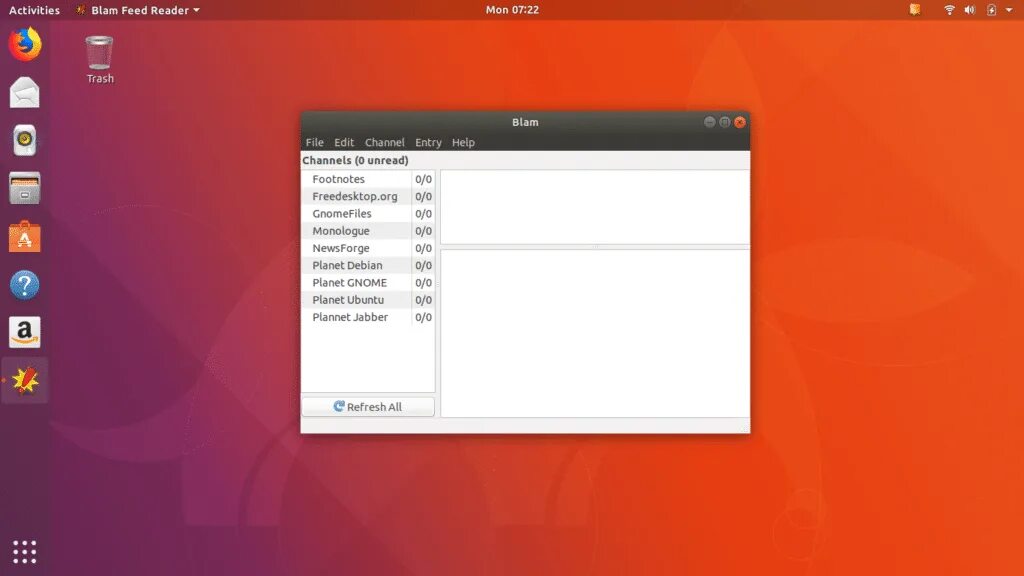Select the Trash icon on the desktop
Screen dimensions: 1024x576
click(x=99, y=59)
